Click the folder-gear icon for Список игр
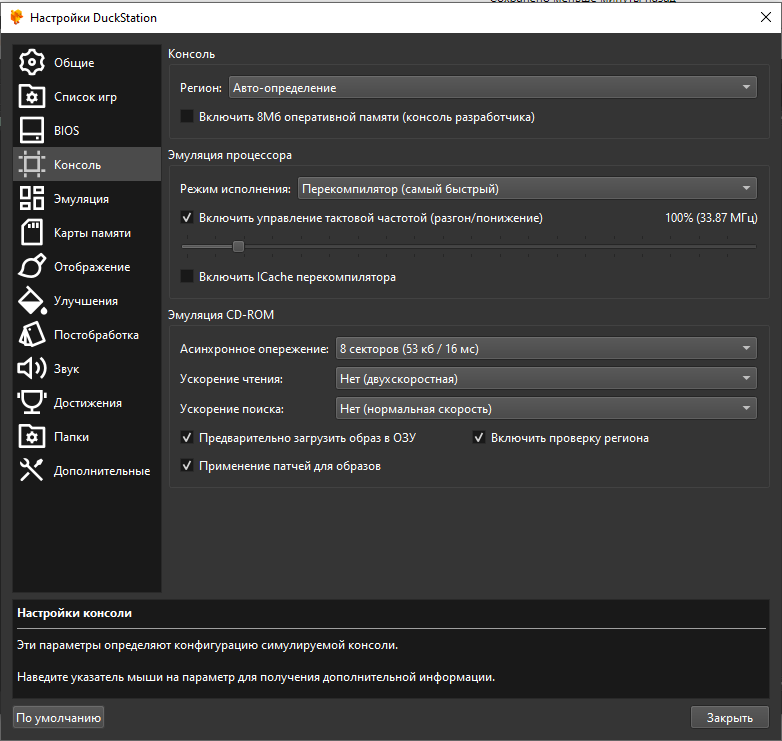Image resolution: width=782 pixels, height=741 pixels. (x=31, y=96)
